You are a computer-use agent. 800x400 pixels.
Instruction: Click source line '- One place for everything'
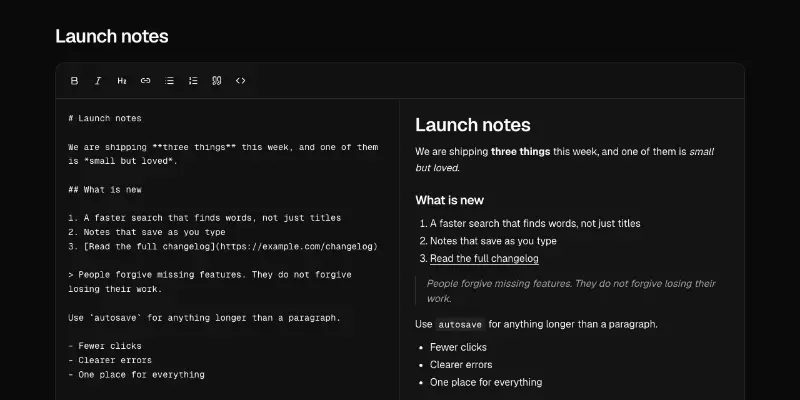pyautogui.click(x=136, y=374)
